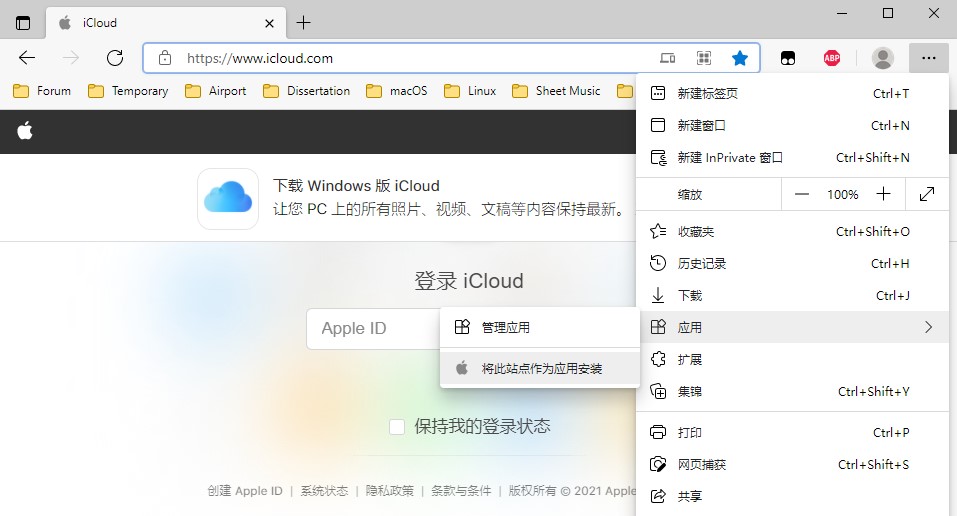Click 下载 Windows 版 iCloud banner title
This screenshot has height=516, width=957.
click(x=356, y=186)
